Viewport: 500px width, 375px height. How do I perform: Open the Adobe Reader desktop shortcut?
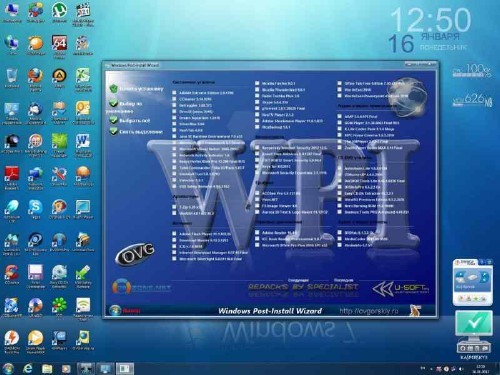coord(12,175)
